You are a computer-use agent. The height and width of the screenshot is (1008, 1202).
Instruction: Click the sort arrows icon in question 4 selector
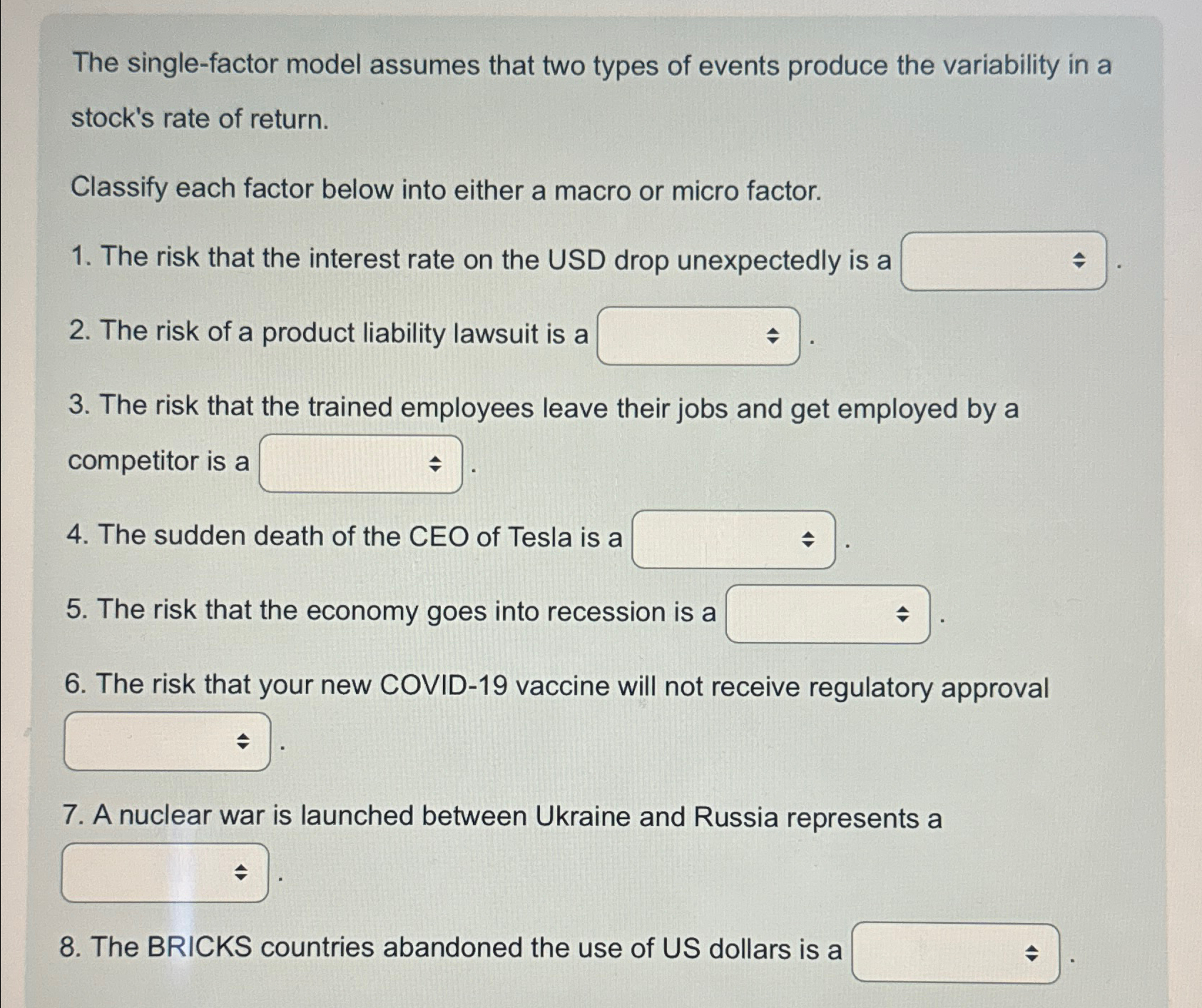point(808,539)
